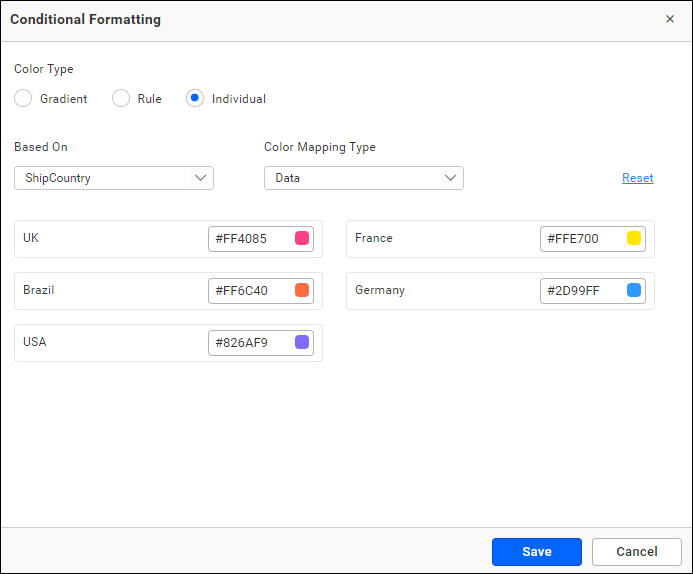The width and height of the screenshot is (693, 574).
Task: Cancel the conditional formatting changes
Action: point(636,552)
